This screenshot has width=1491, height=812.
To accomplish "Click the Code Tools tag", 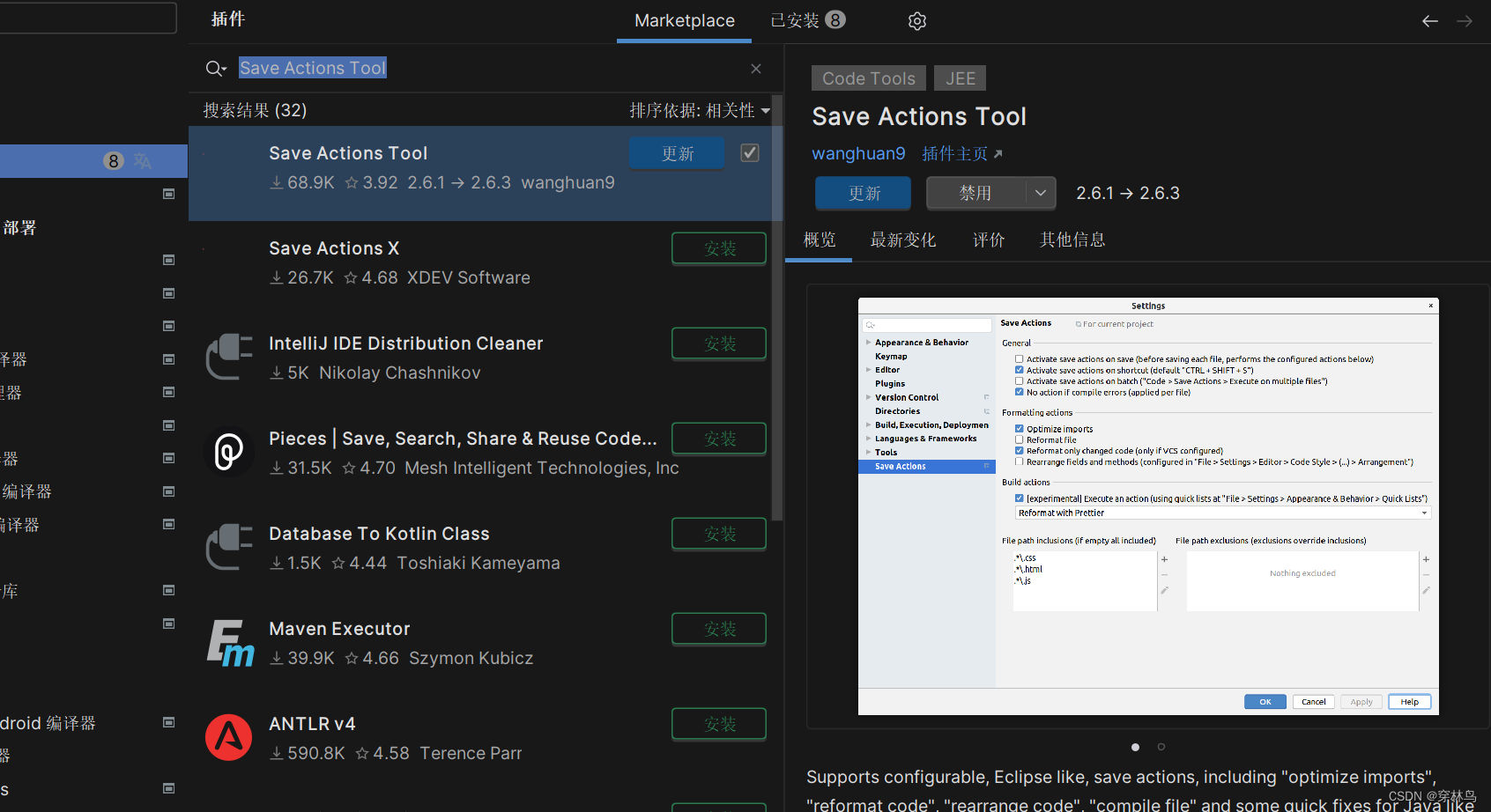I will pyautogui.click(x=869, y=78).
